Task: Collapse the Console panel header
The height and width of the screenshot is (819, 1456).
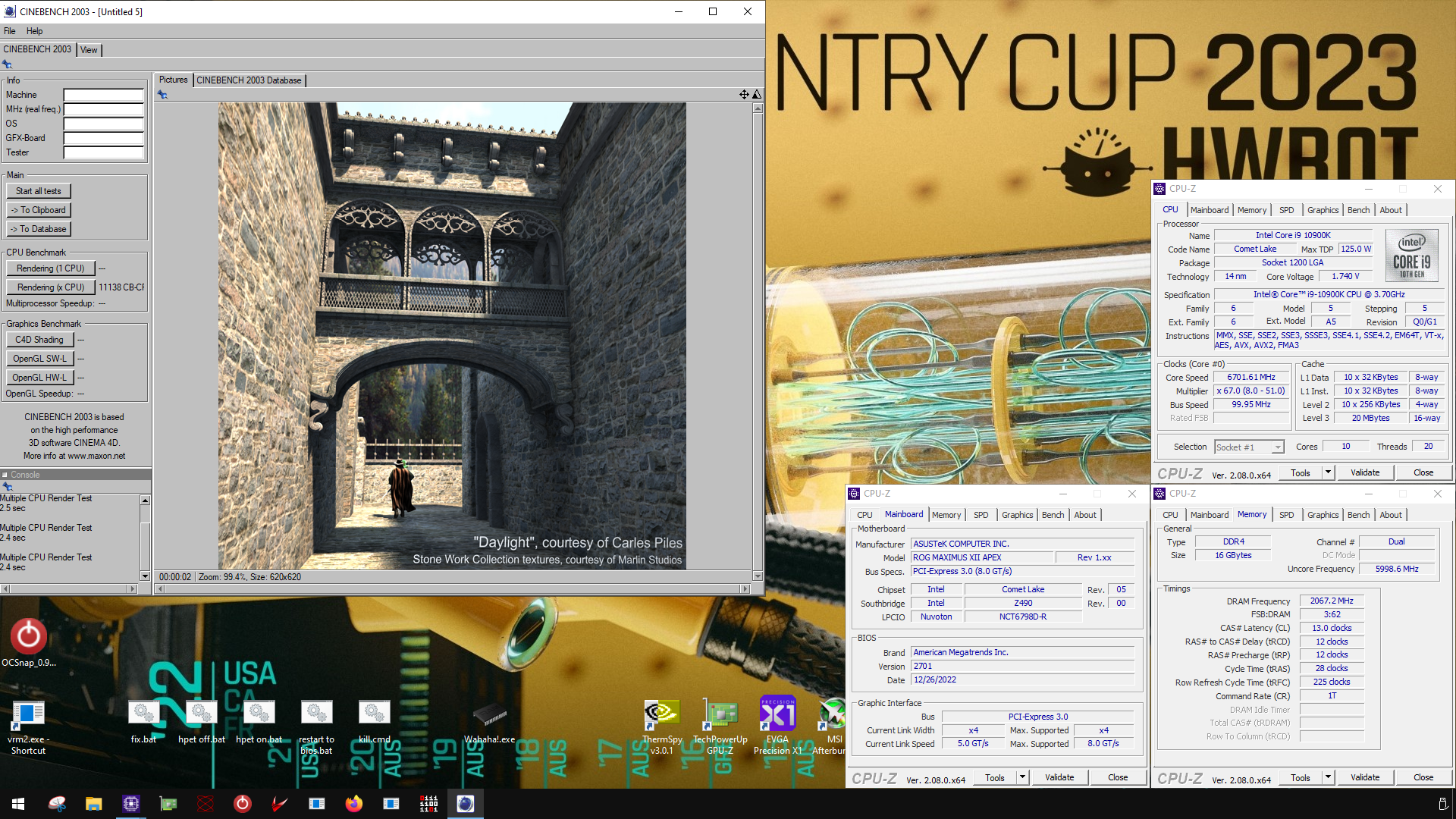Action: click(x=5, y=475)
